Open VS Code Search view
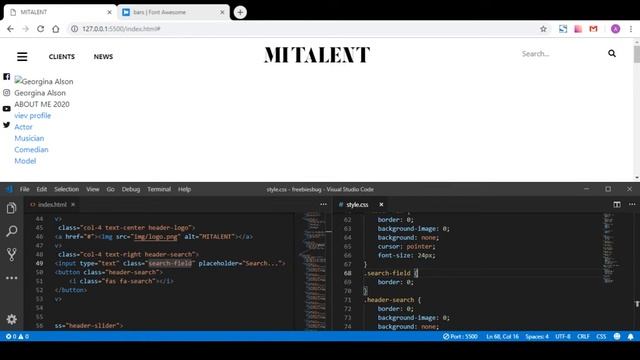Viewport: 640px width, 360px height. click(11, 231)
